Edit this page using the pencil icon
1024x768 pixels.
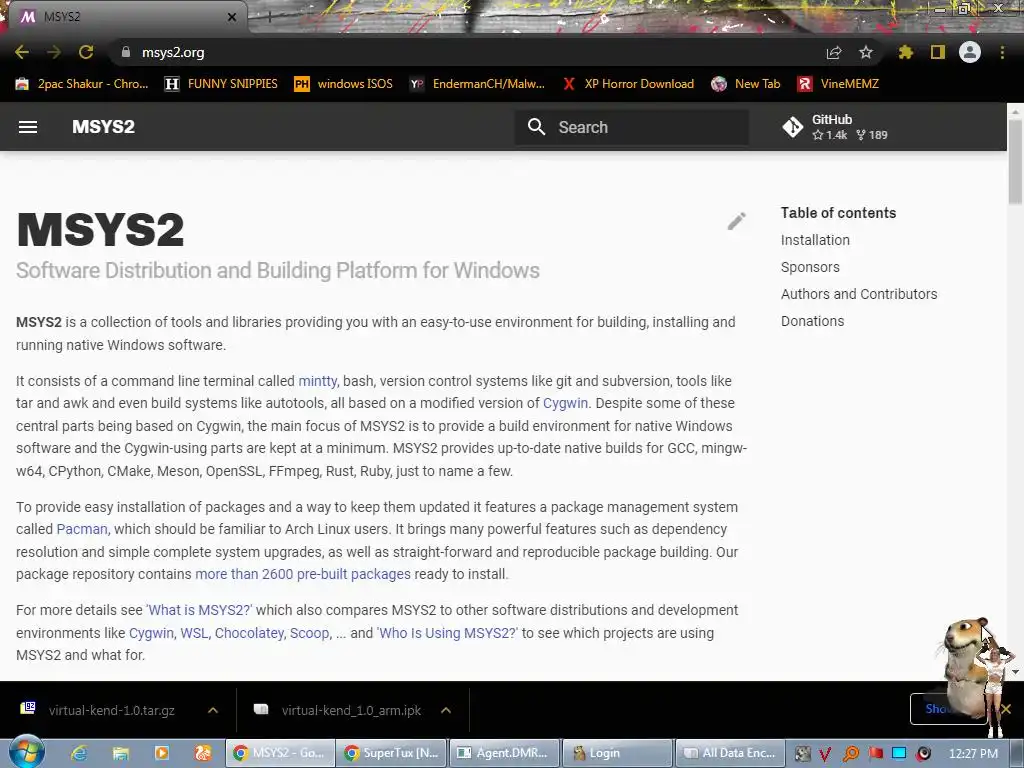coord(737,221)
